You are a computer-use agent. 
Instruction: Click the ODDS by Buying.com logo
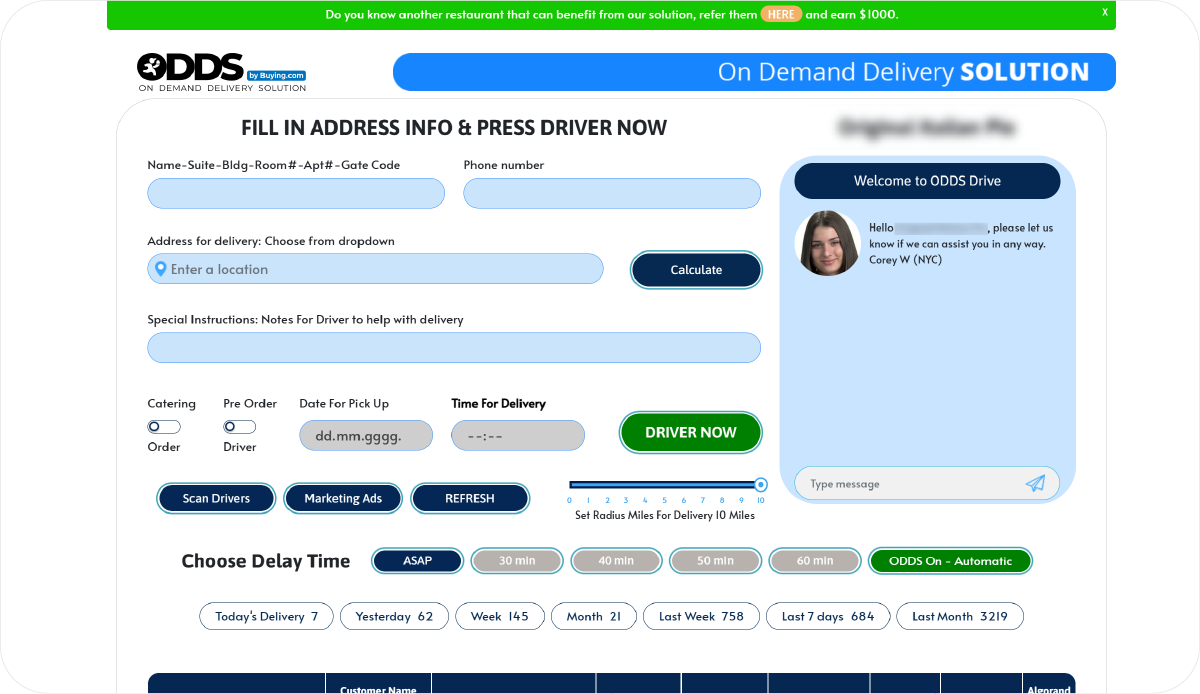[x=222, y=72]
